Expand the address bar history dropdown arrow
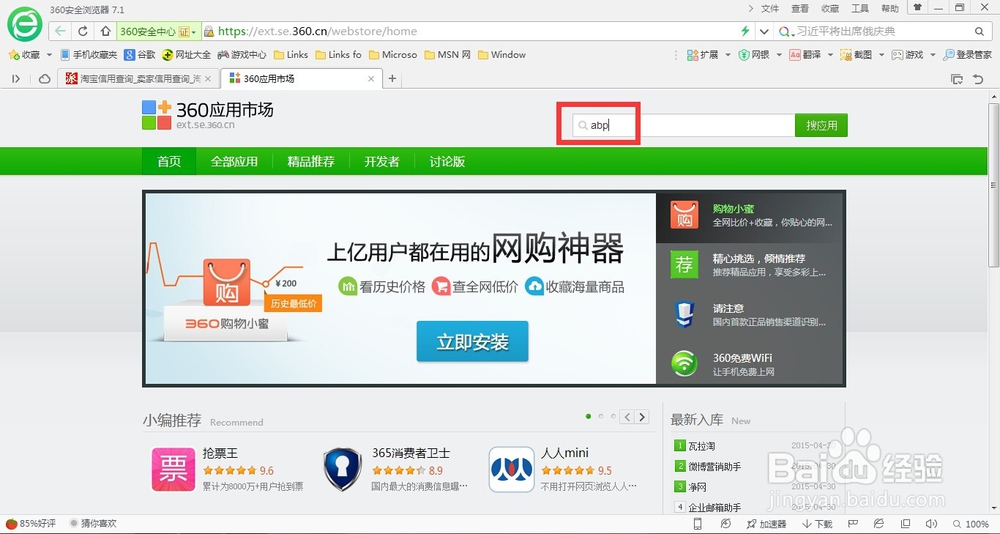1000x534 pixels. click(764, 31)
